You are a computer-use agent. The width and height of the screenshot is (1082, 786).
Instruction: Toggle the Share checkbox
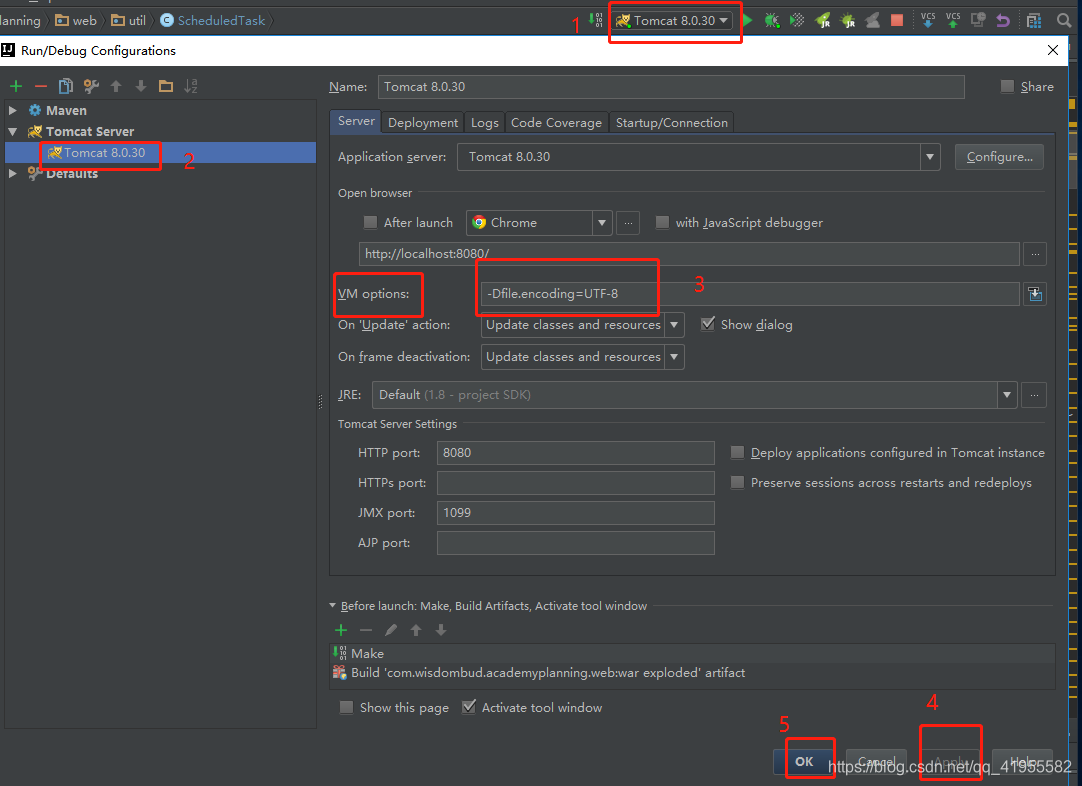pos(1007,86)
